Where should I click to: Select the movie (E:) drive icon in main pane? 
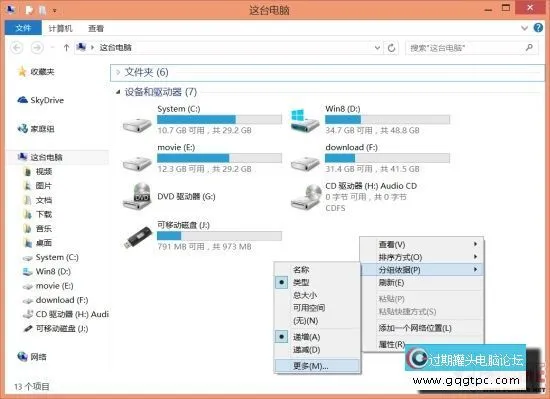(137, 163)
